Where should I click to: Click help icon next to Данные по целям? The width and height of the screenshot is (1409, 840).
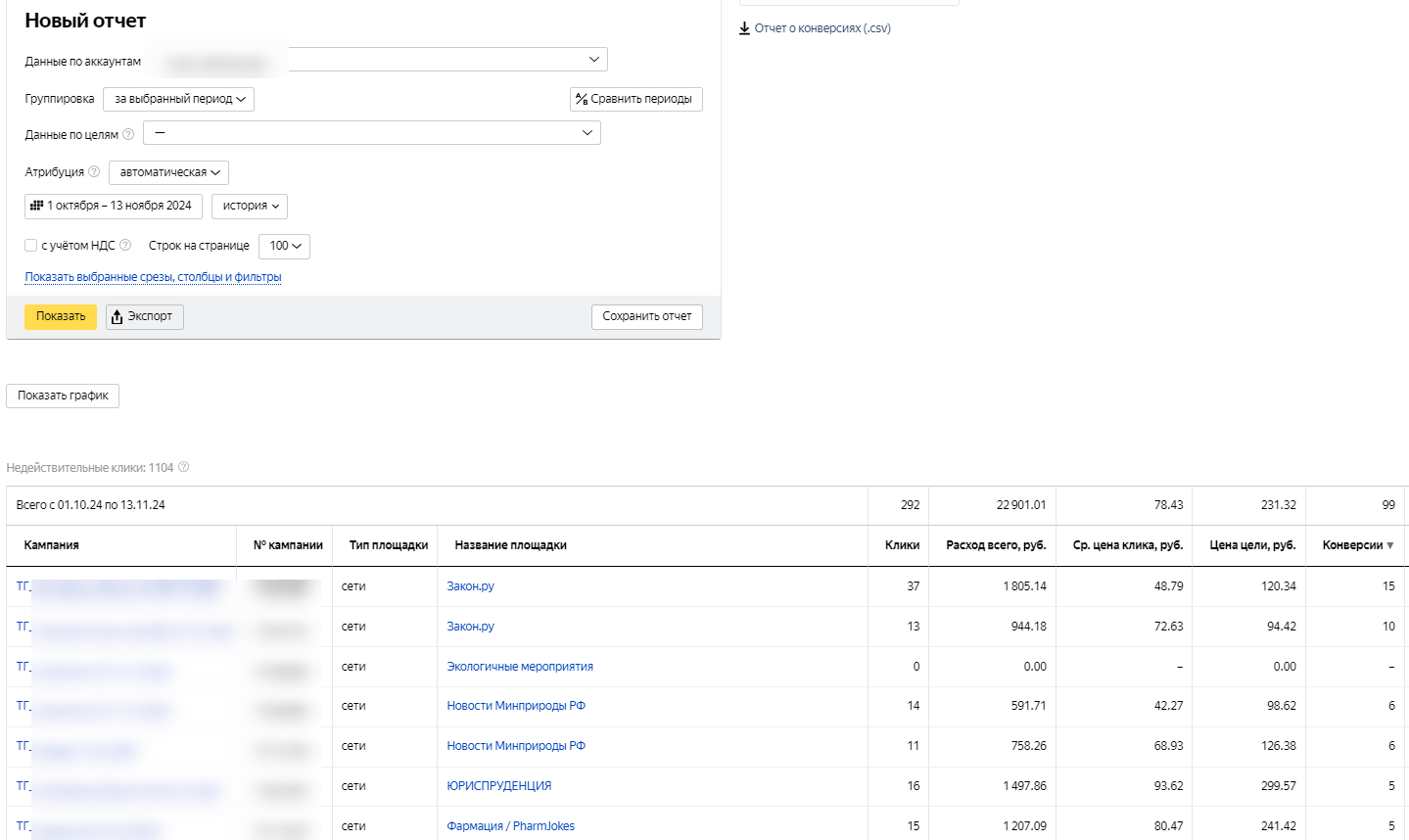point(128,134)
